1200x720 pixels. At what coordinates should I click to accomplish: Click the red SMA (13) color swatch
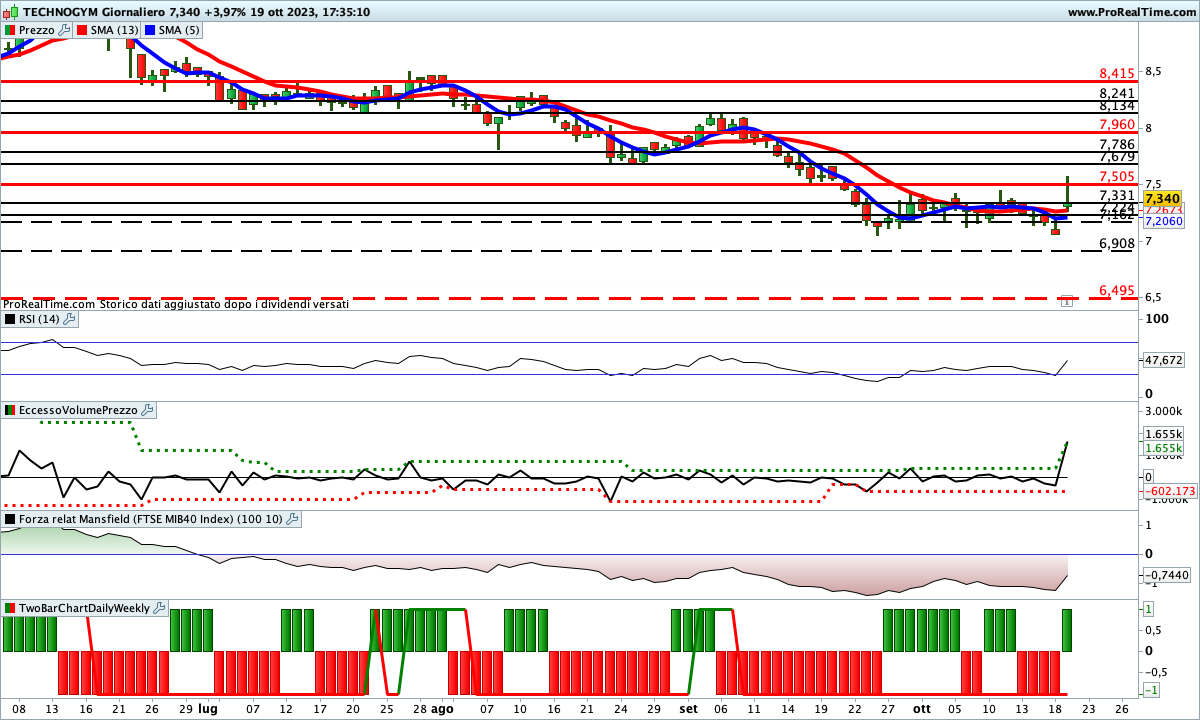pyautogui.click(x=83, y=30)
